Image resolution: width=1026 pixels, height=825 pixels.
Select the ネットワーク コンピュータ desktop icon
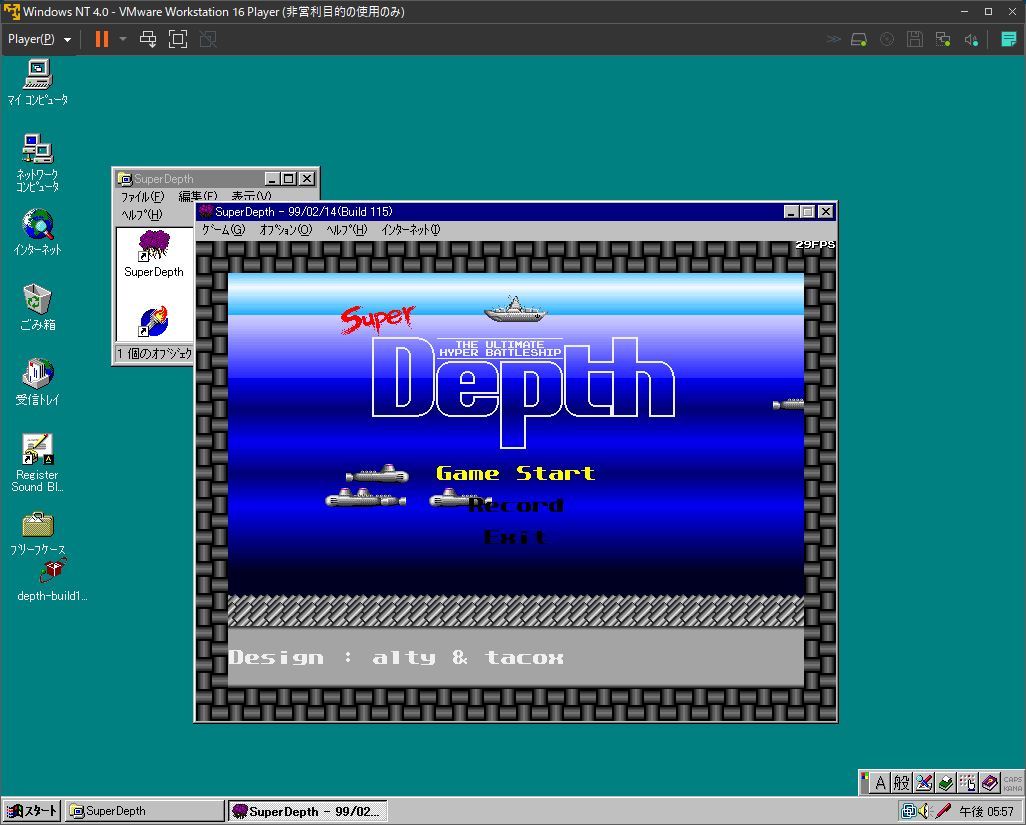[x=37, y=163]
